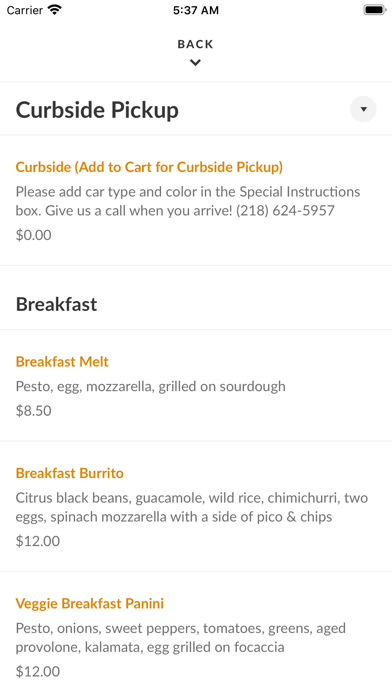Tap the $8.50 Breakfast Melt price
Screen dimensions: 392x696
34,411
